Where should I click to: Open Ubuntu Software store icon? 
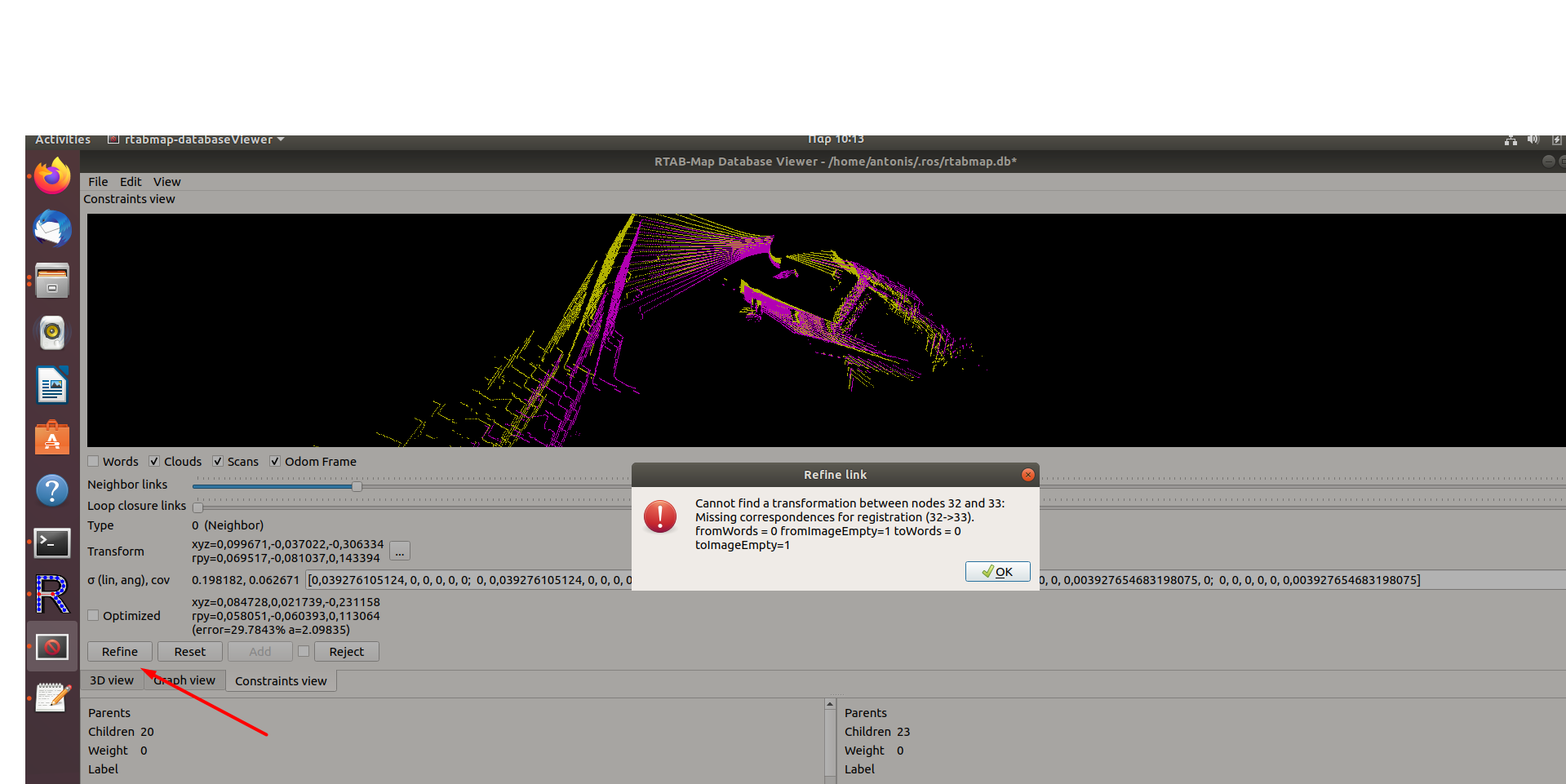point(52,438)
